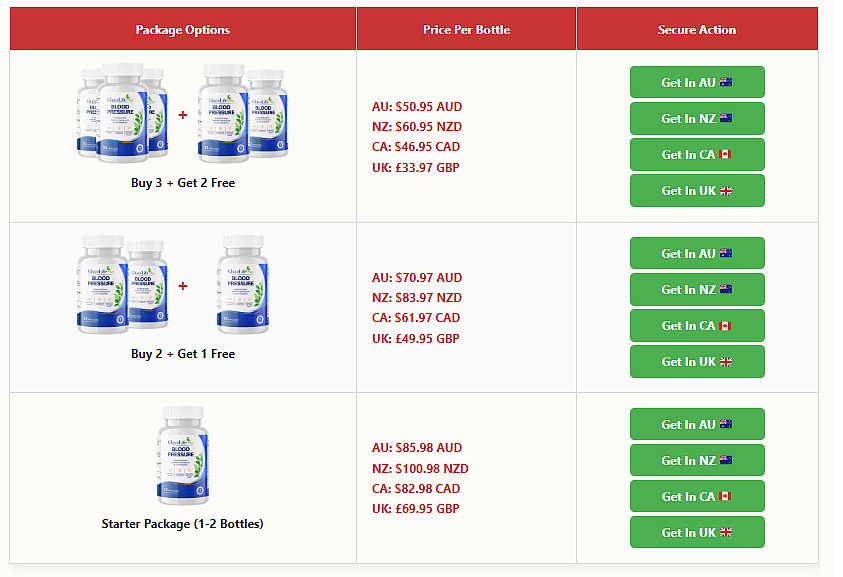Viewport: 843px width, 577px height.
Task: Click the Buy 3 + Get 2 Free label
Action: click(183, 183)
